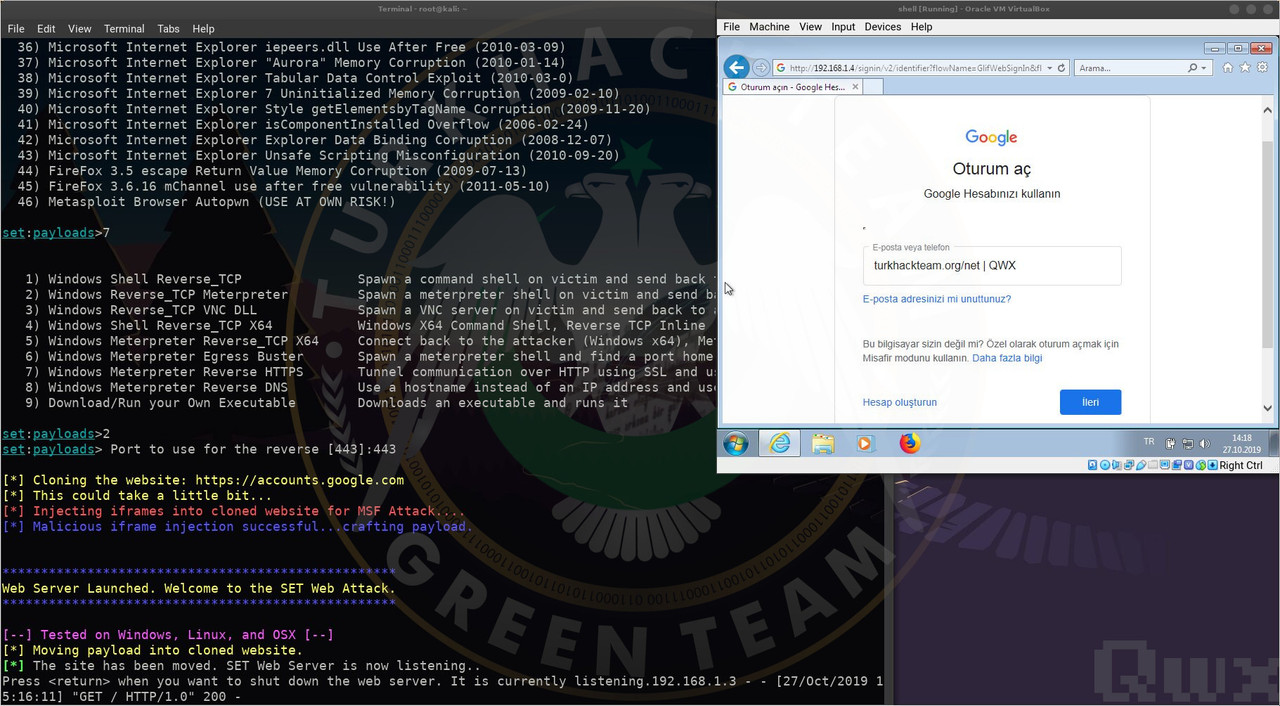Click the E-posta veya telefon field

[992, 266]
